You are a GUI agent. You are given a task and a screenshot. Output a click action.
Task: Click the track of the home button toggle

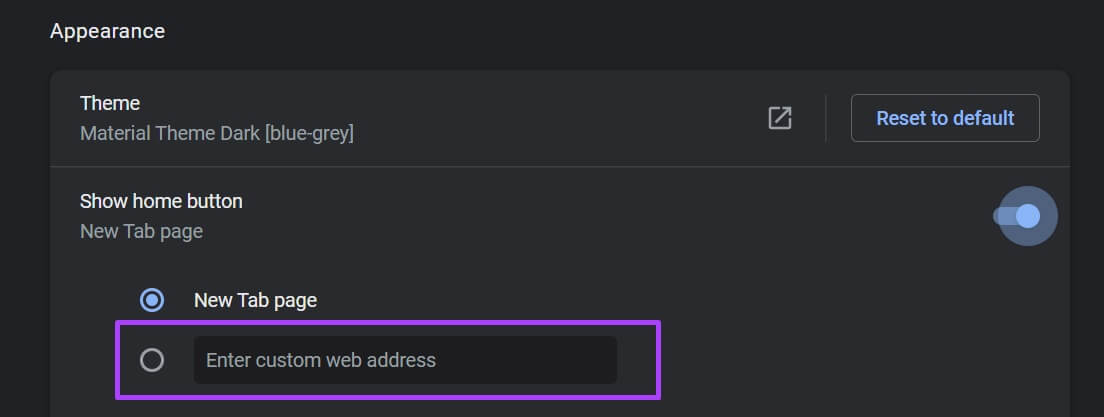1004,216
